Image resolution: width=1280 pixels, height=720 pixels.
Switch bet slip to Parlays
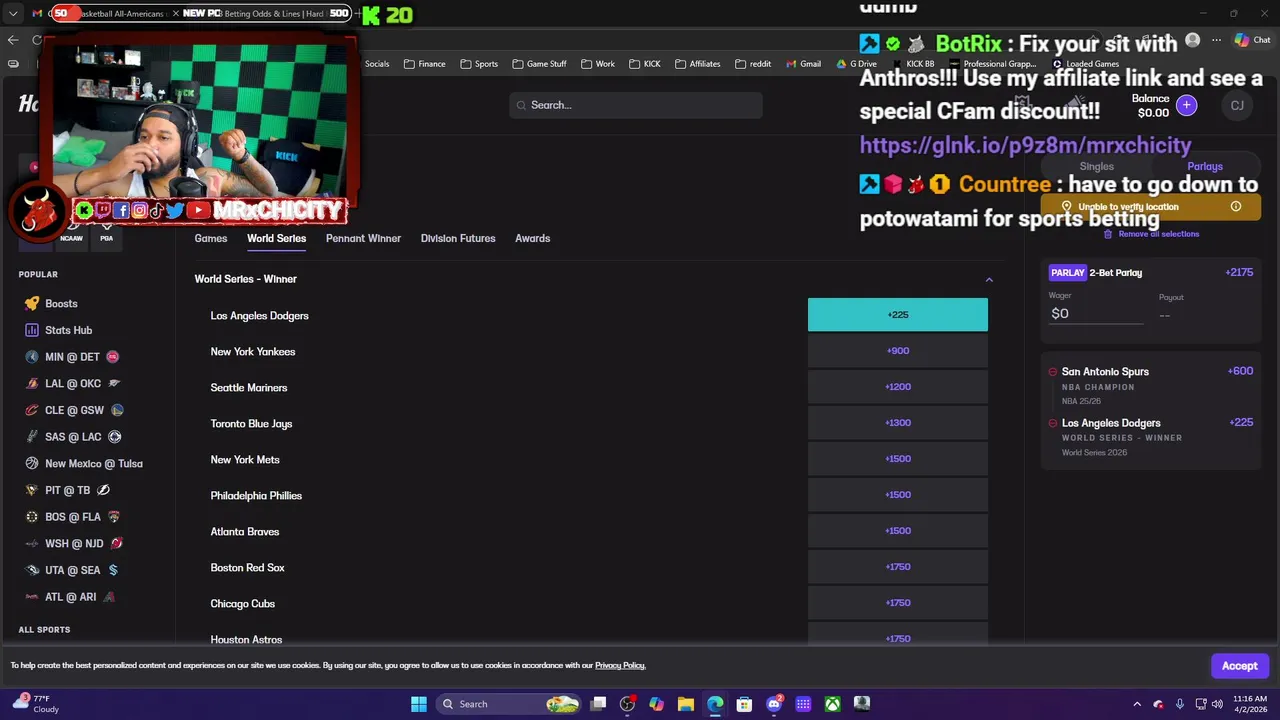click(1205, 166)
